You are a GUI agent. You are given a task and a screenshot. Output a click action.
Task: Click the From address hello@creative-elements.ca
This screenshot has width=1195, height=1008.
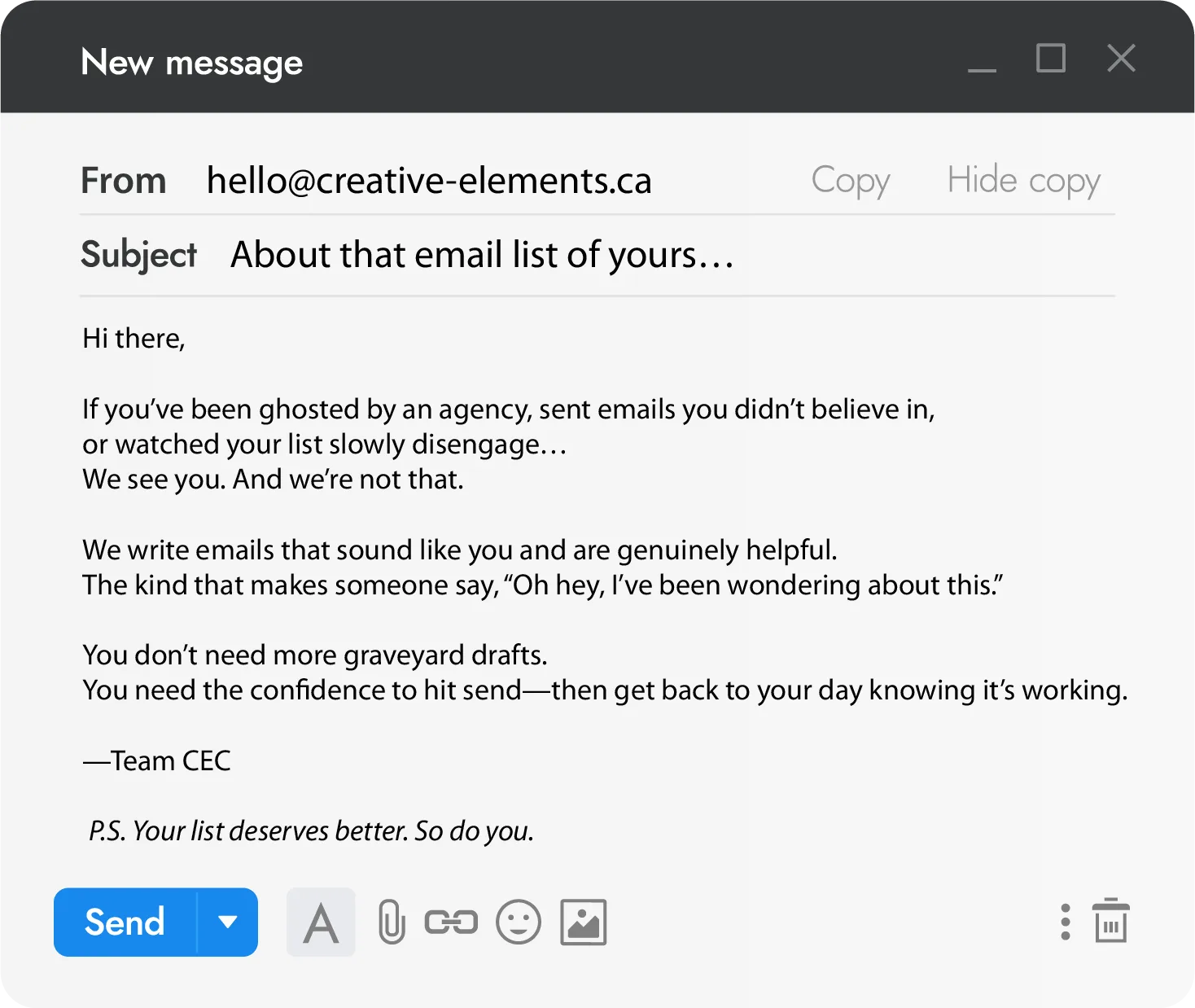click(429, 180)
